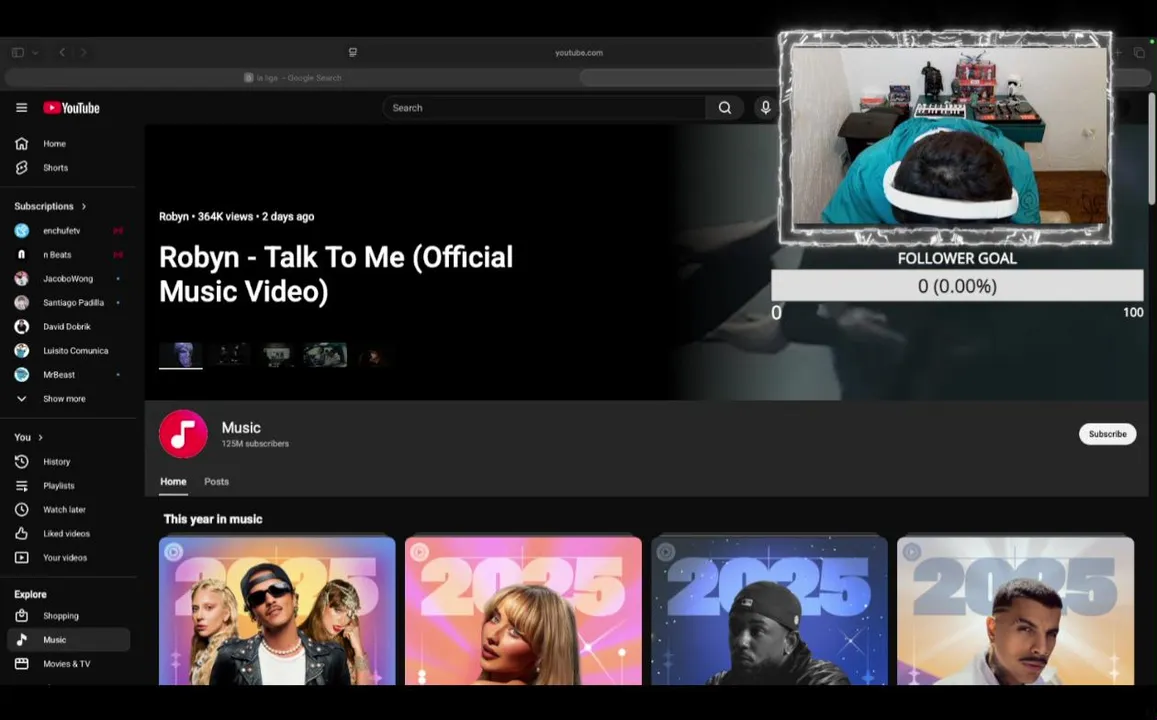
Task: Open Movies & TV under Explore
Action: (x=68, y=664)
